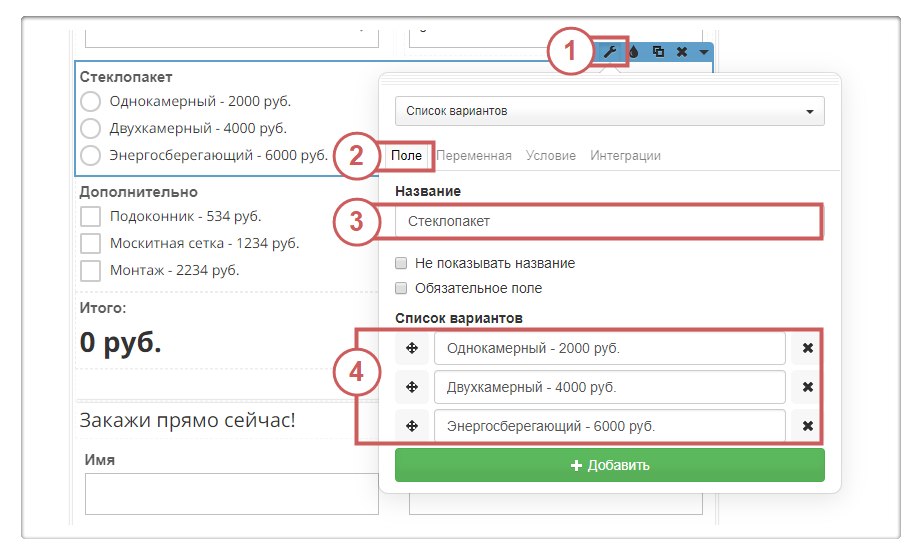
Task: Remove the Двухкамерный option with X
Action: (x=808, y=387)
